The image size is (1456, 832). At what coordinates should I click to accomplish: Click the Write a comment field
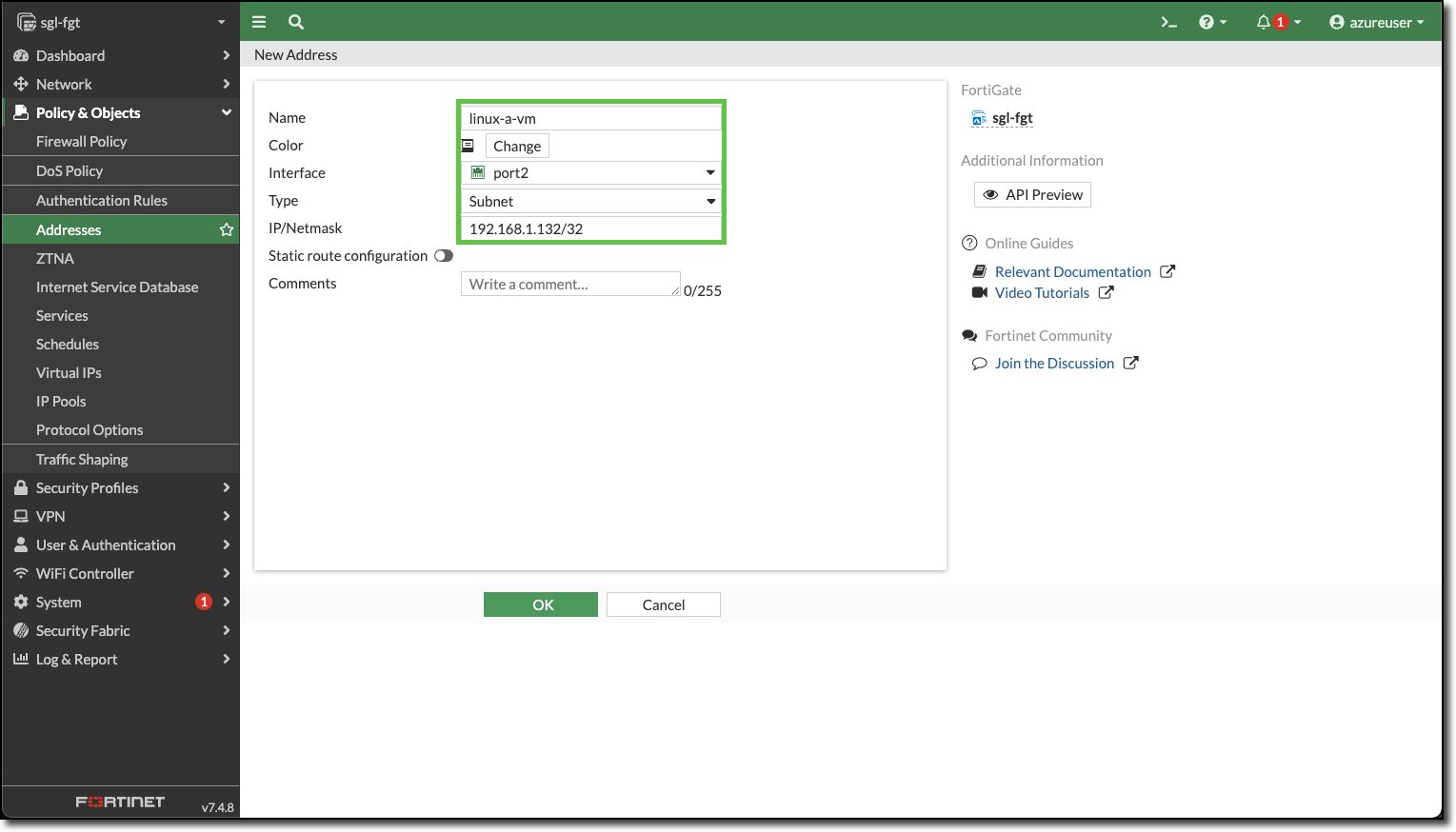tap(569, 283)
